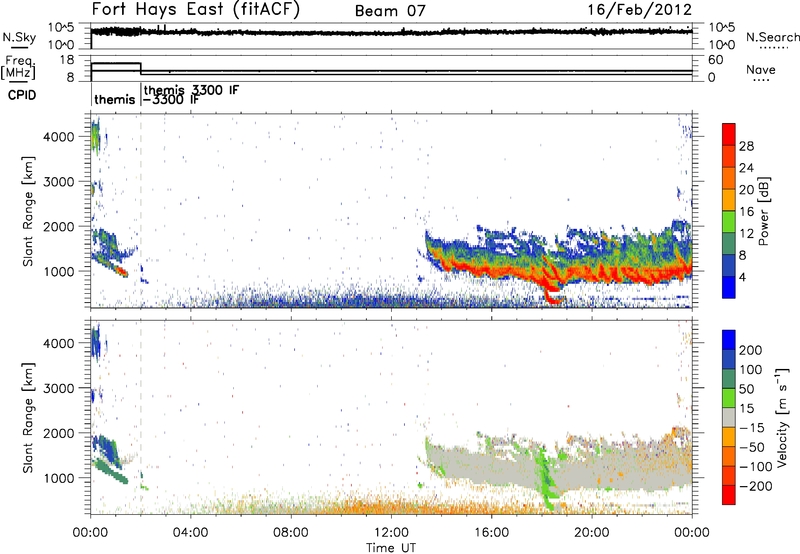Click the "08:00" time tick label
800x554 pixels.
(290, 533)
